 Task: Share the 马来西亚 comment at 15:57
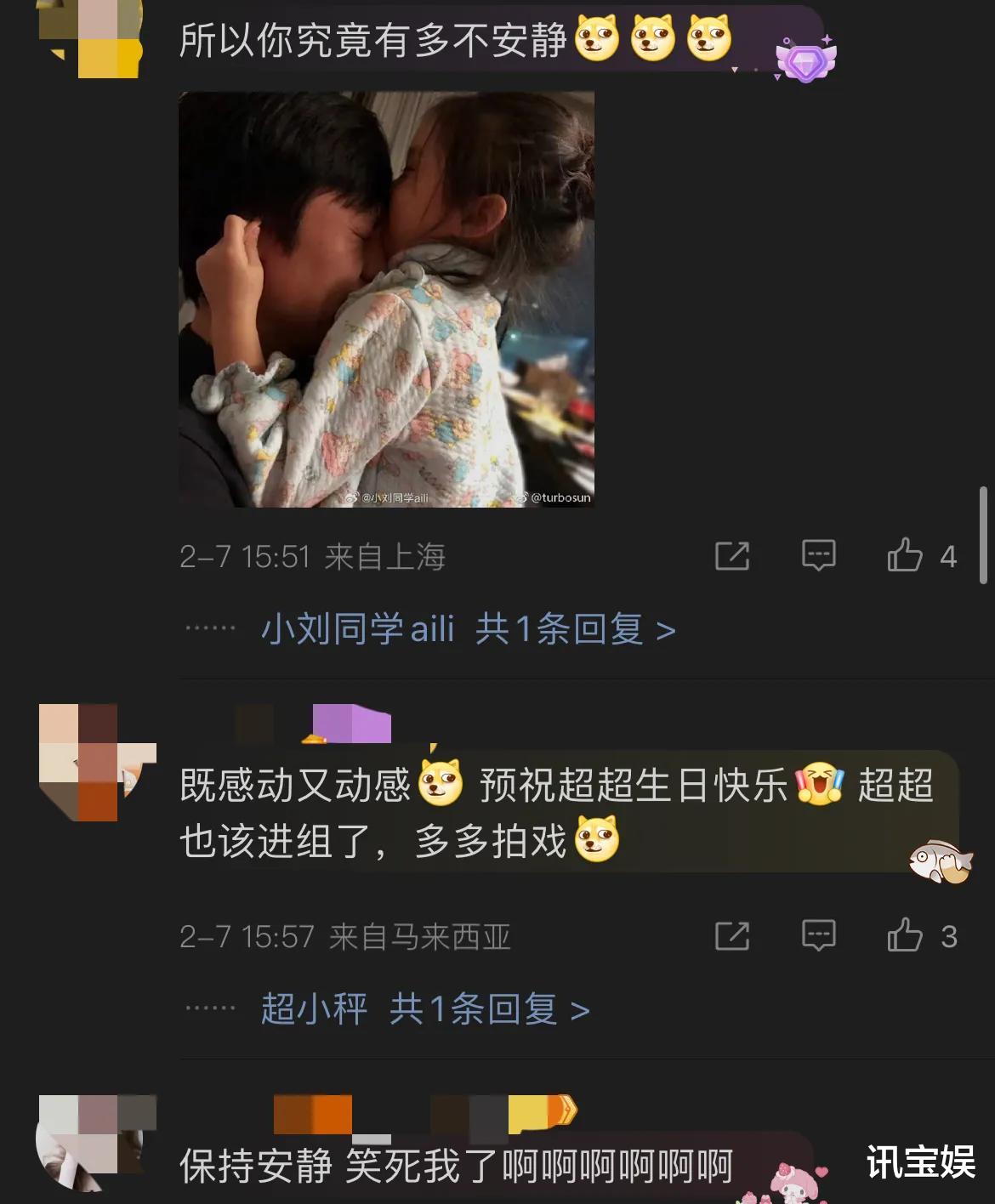tap(732, 936)
